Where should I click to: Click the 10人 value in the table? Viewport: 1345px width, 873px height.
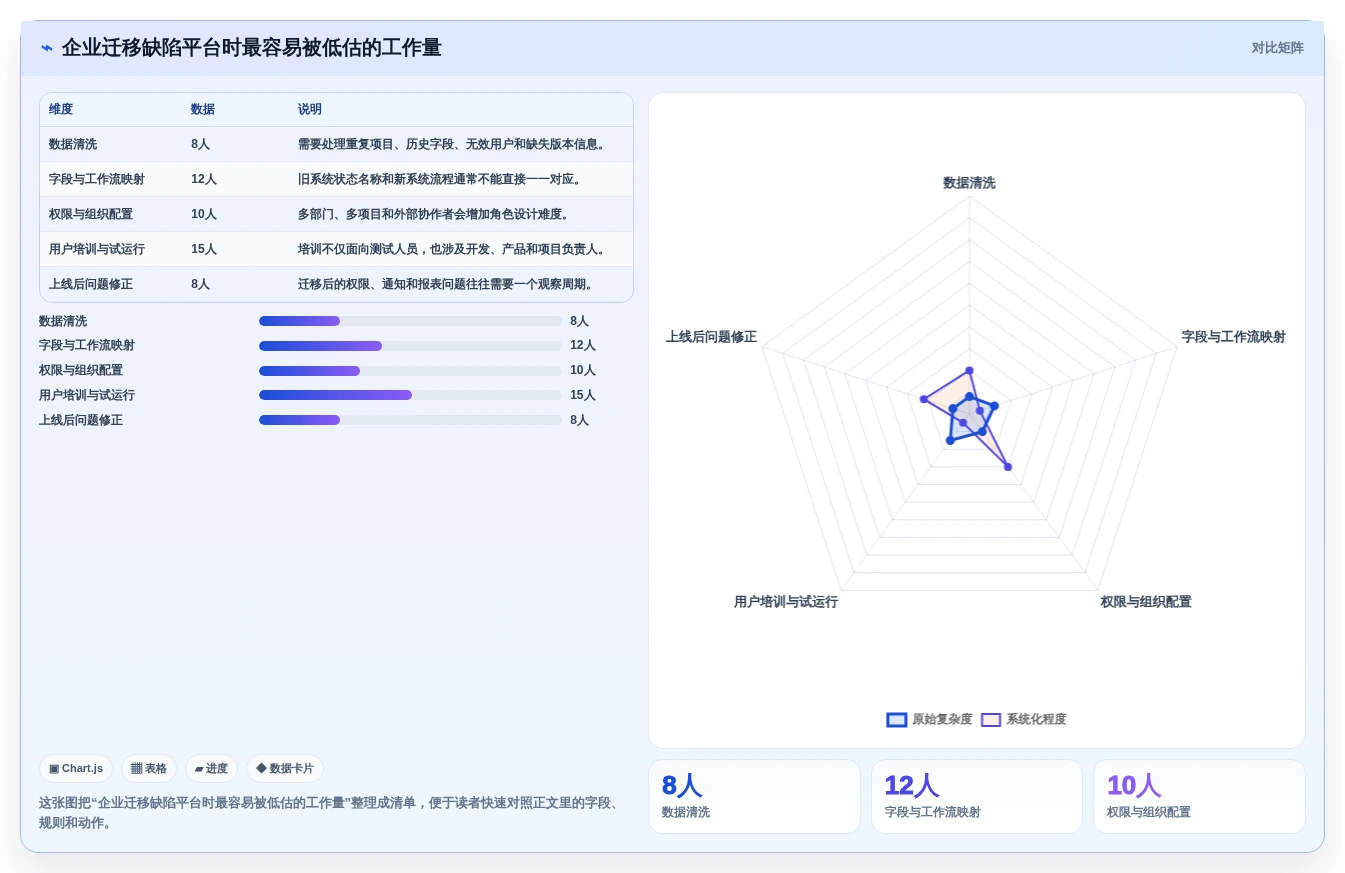(204, 214)
